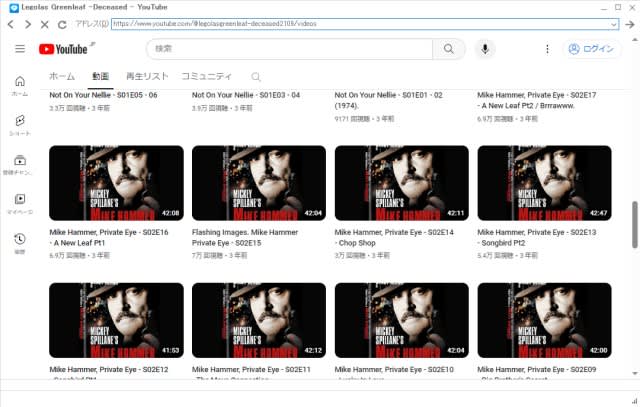Click the go arrow beside the address bar

629,24
